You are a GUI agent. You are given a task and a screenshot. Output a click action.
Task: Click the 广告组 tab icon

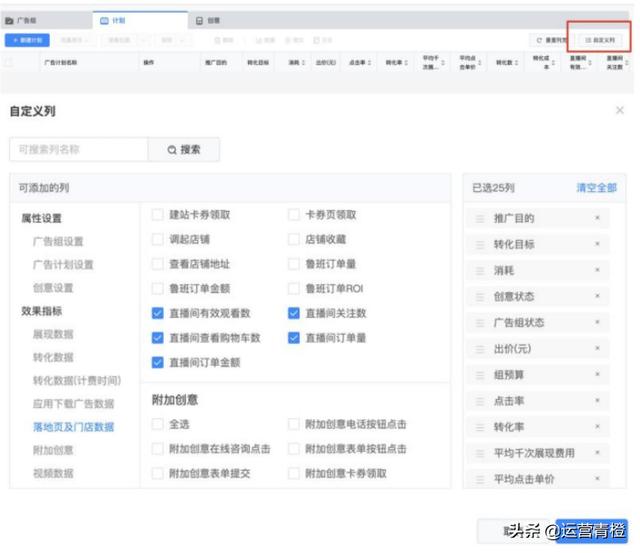(11, 19)
